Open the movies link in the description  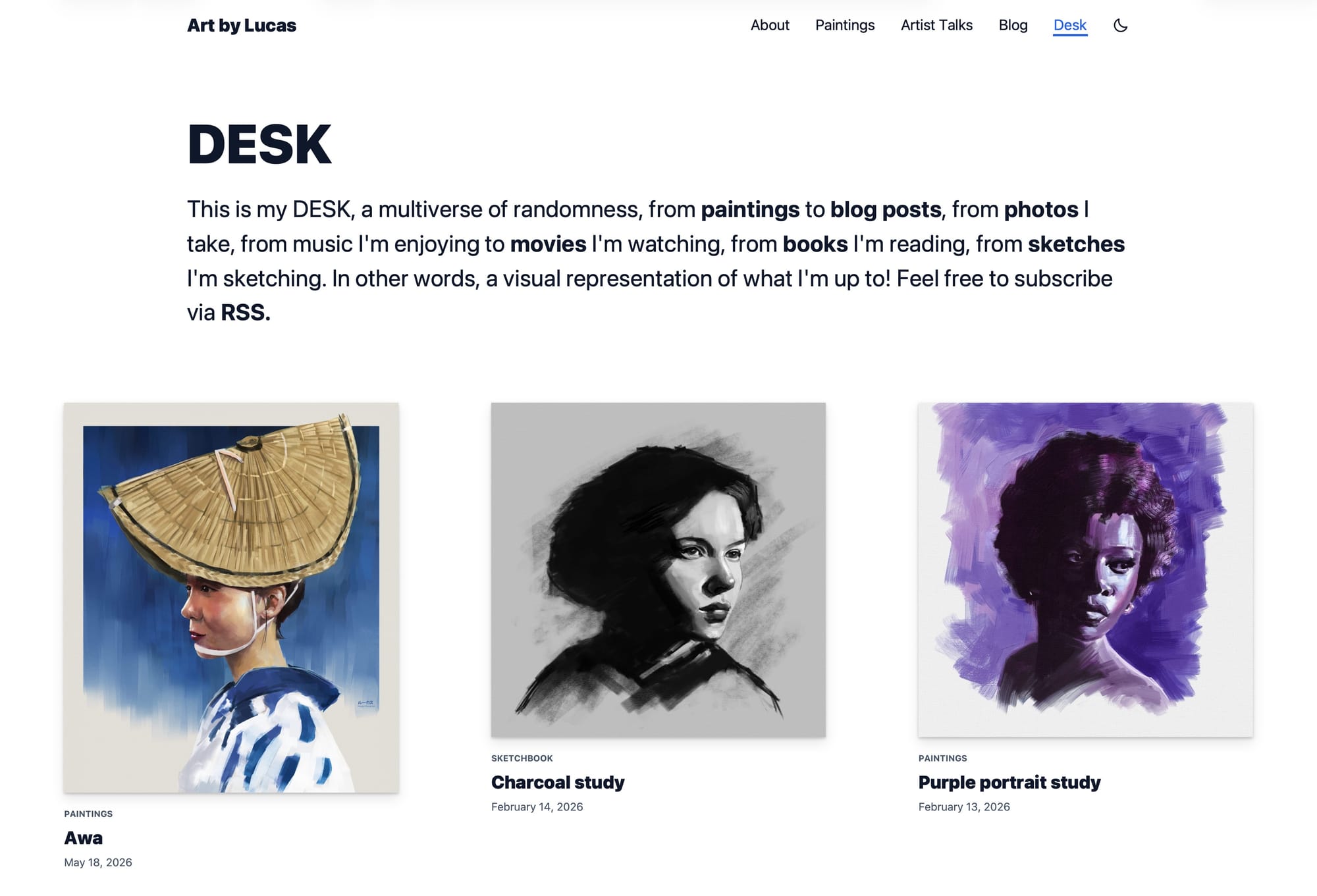coord(548,244)
